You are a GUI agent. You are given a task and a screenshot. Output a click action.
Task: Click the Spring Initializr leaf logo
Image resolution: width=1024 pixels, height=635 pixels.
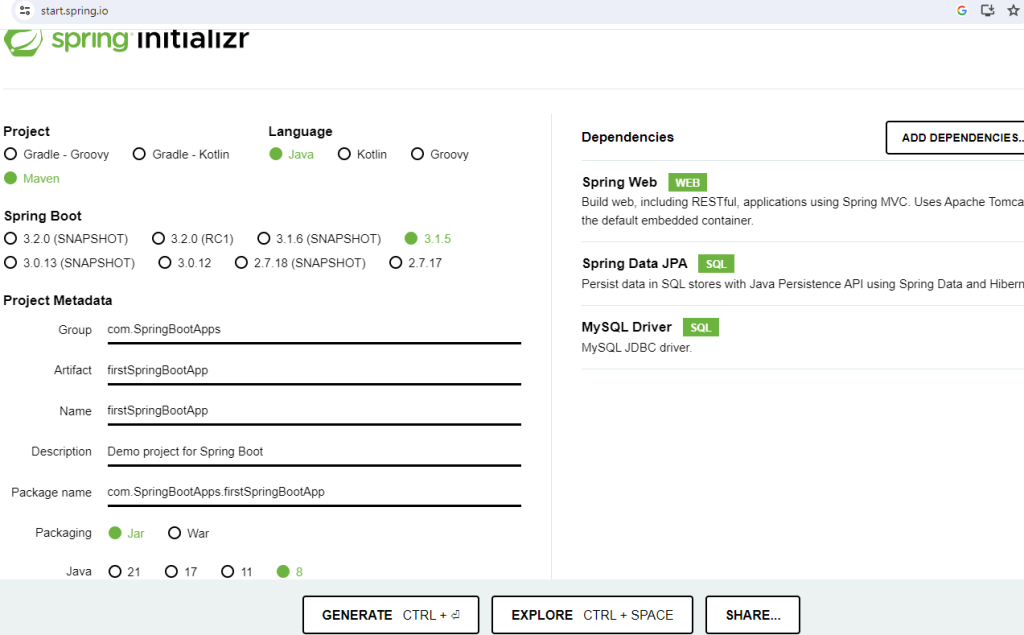pos(23,42)
